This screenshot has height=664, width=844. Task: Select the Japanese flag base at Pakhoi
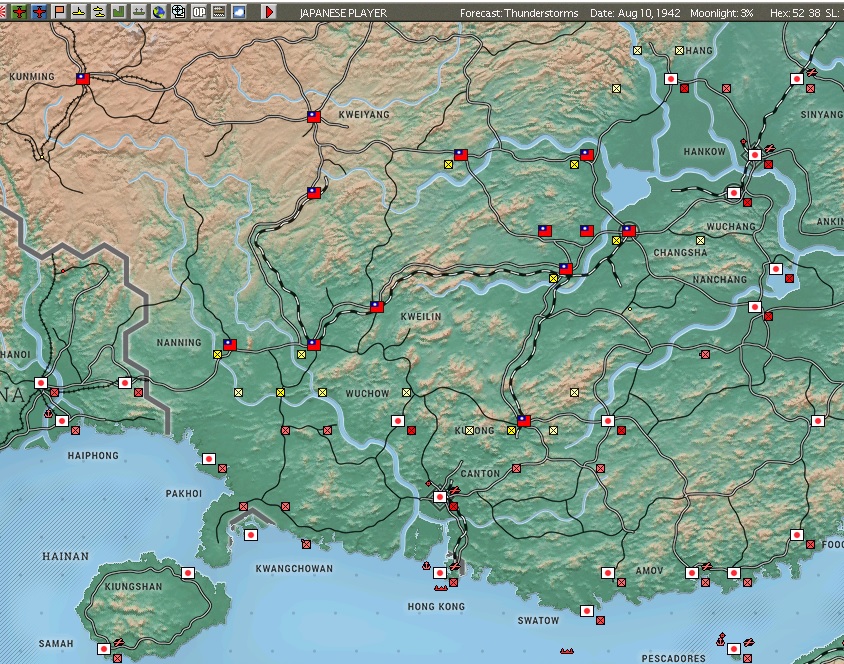coord(209,459)
